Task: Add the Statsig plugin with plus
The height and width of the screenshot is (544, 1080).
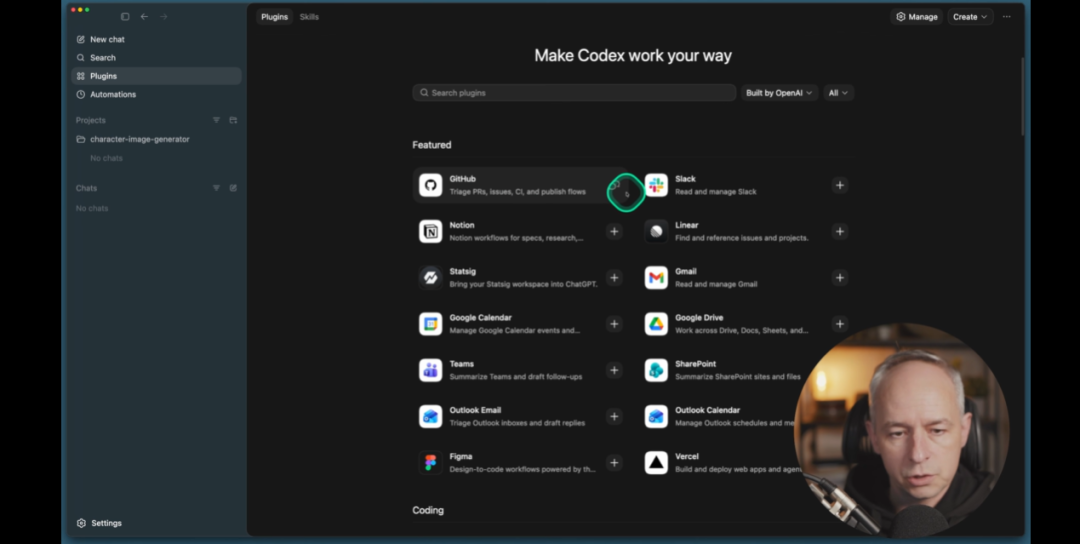Action: pyautogui.click(x=614, y=278)
